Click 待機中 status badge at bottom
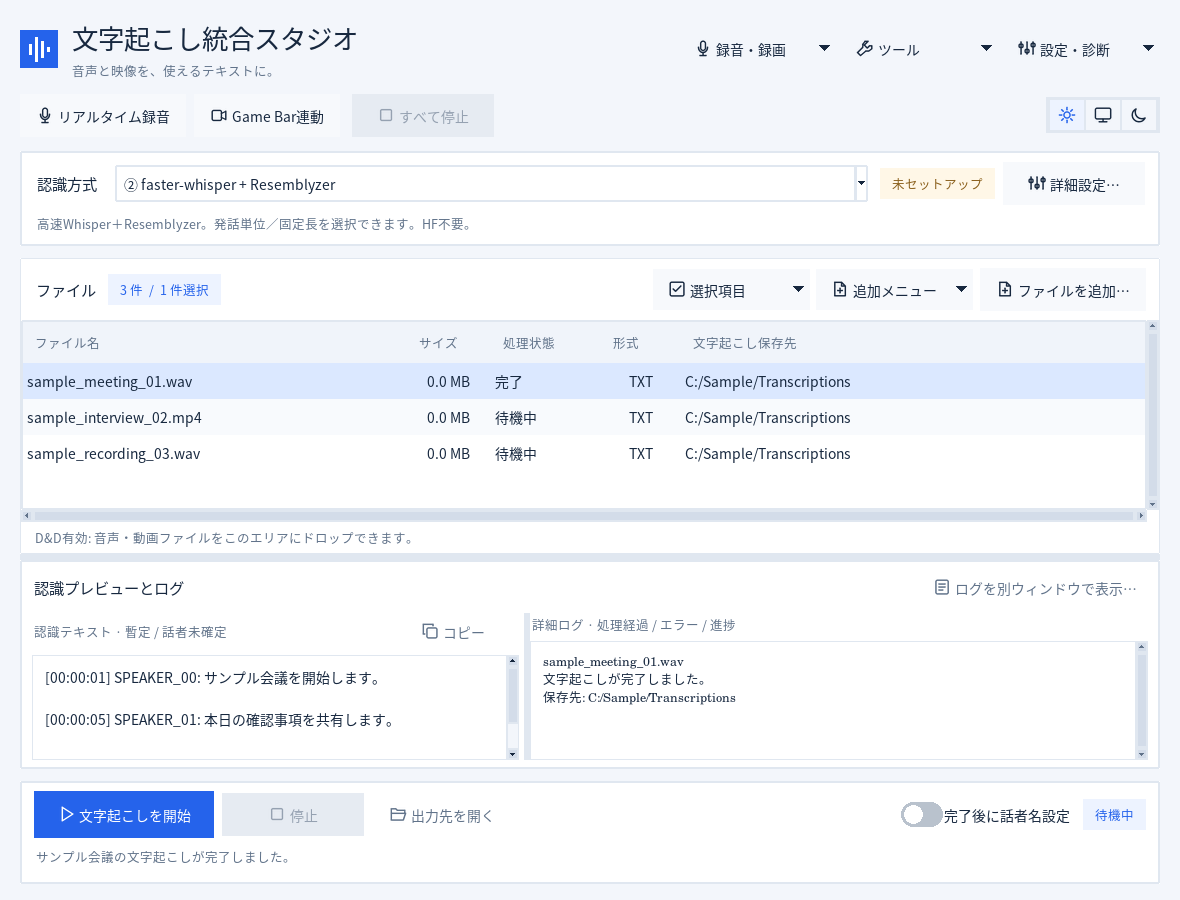 tap(1114, 815)
